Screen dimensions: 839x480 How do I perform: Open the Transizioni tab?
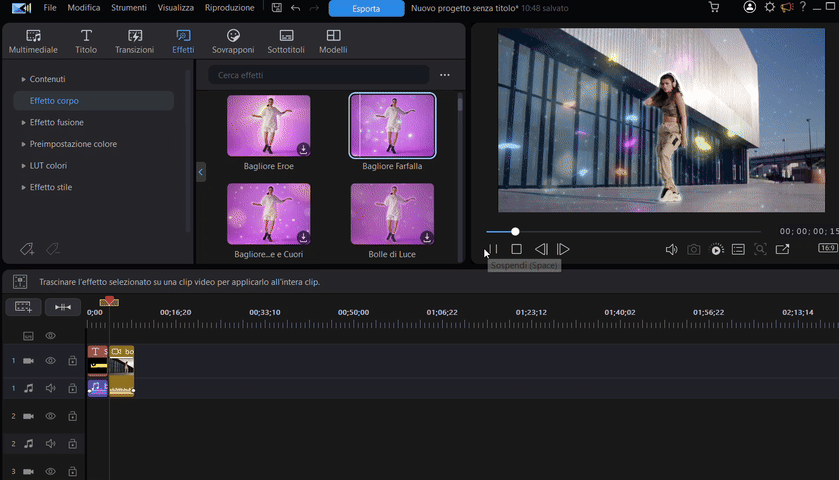(x=134, y=42)
